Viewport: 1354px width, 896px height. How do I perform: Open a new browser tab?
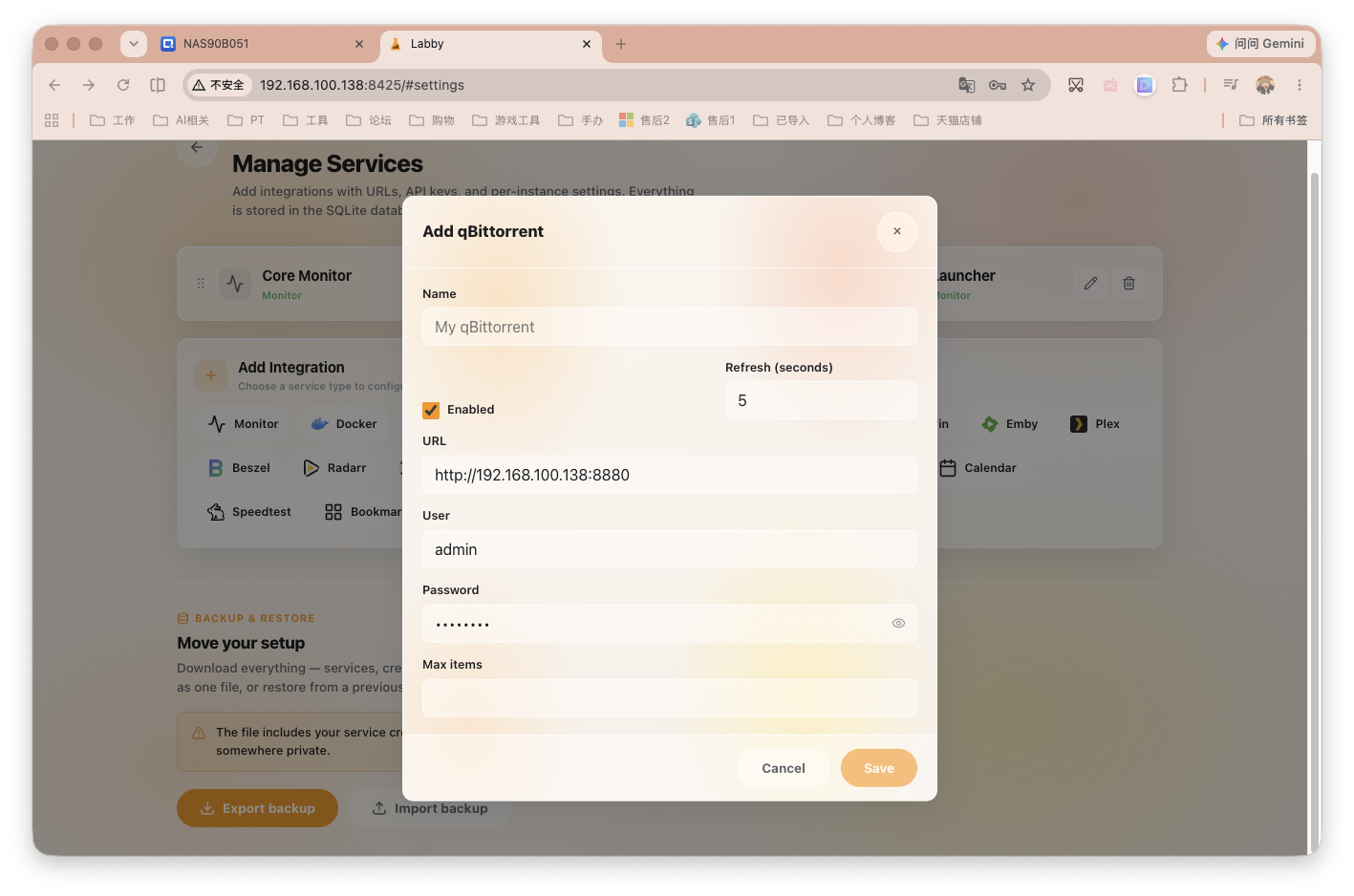[621, 44]
